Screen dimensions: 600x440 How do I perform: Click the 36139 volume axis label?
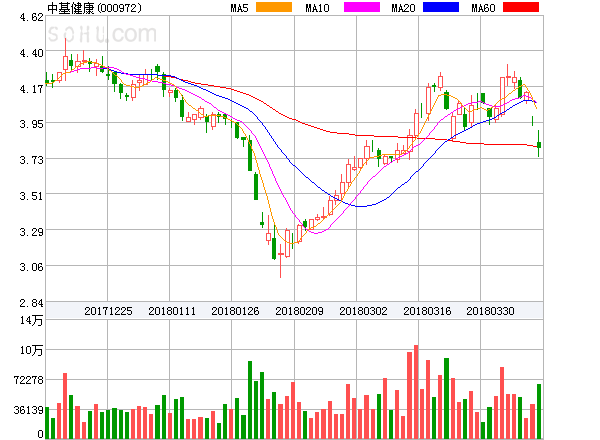pyautogui.click(x=29, y=410)
